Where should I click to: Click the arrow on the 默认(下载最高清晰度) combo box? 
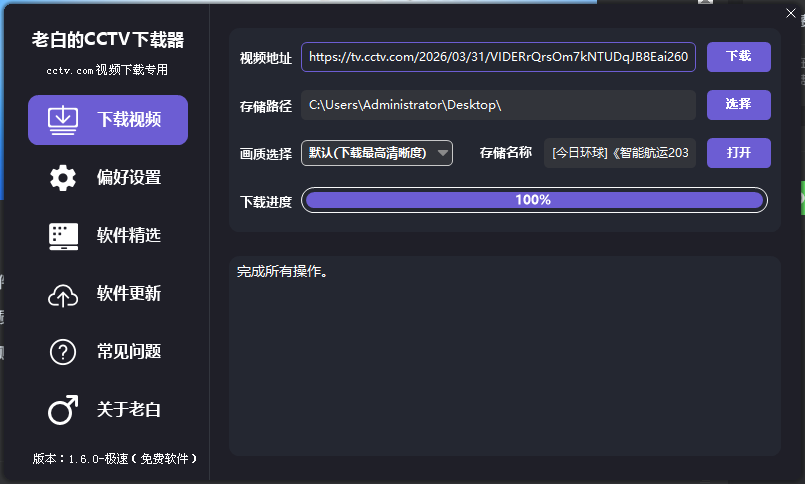pos(442,153)
